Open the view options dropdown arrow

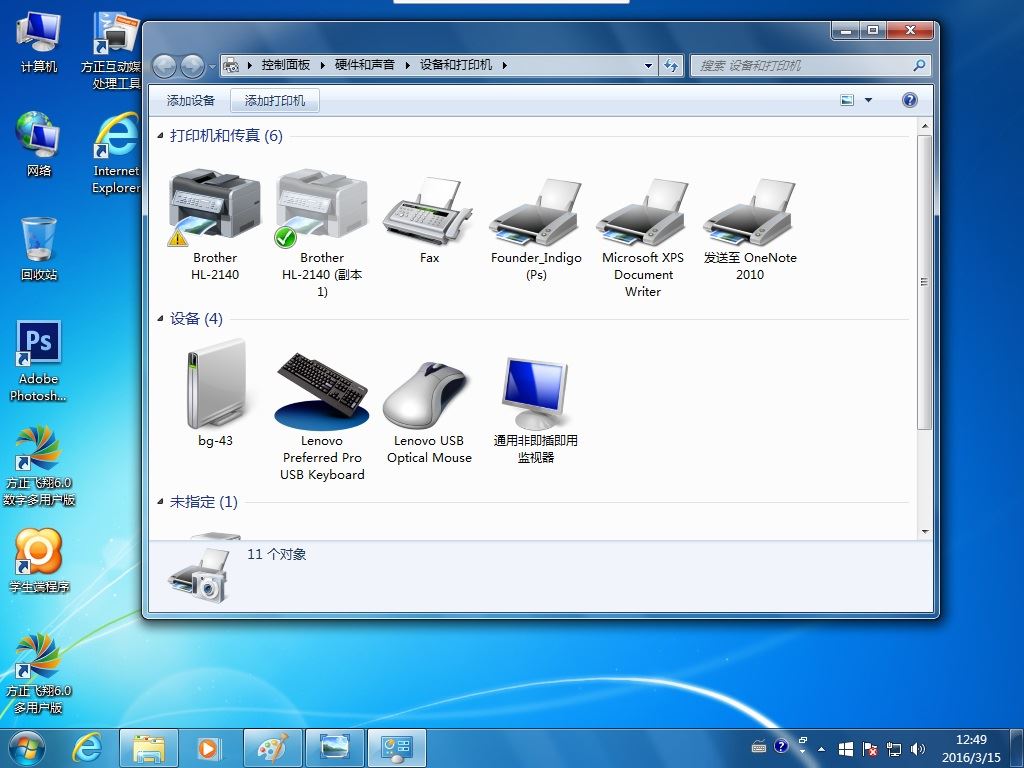[868, 100]
